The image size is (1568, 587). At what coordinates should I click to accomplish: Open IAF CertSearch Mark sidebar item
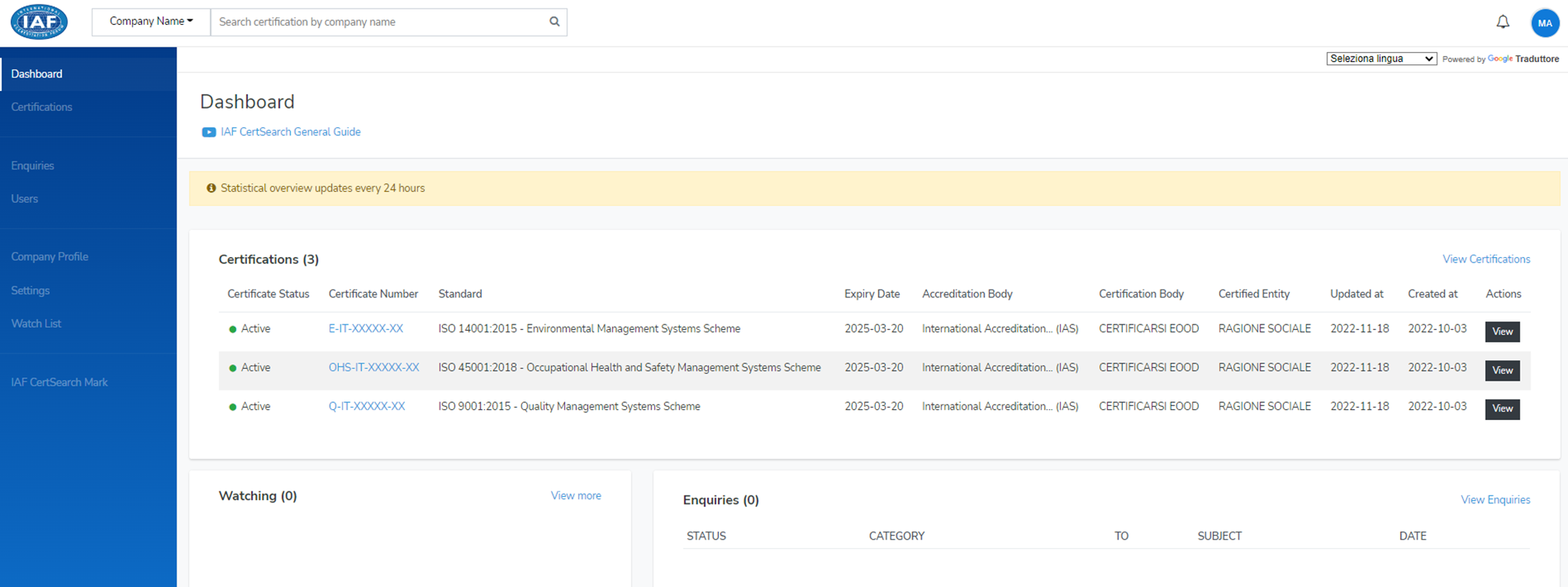coord(60,382)
